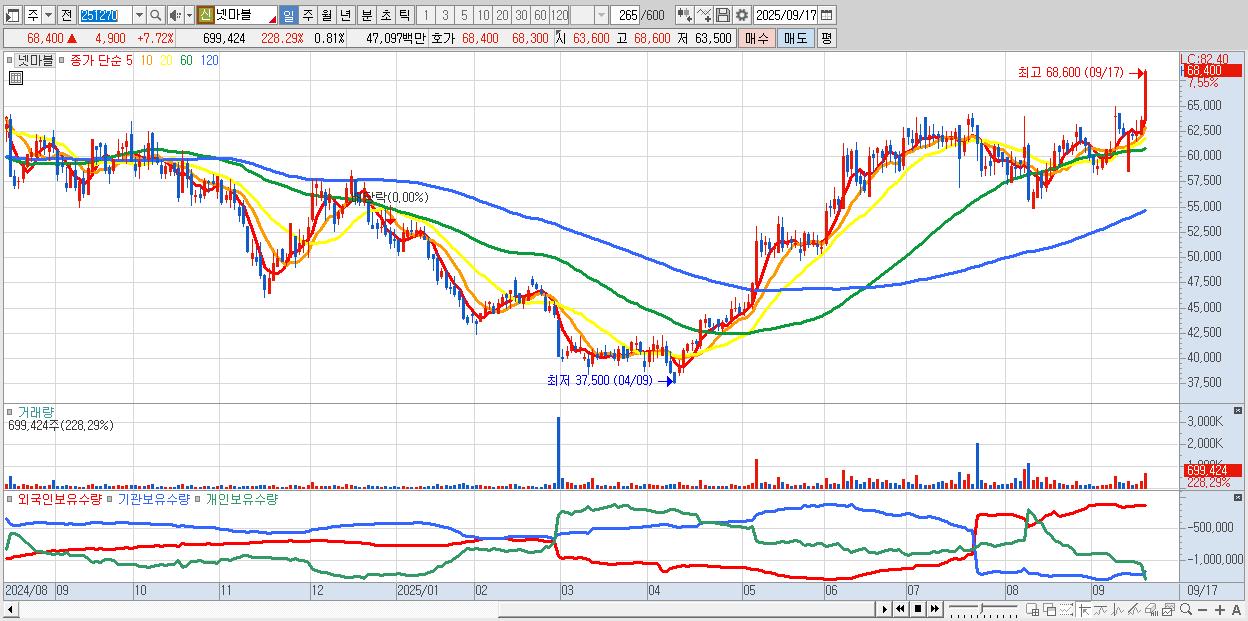Click the green 신 badge icon

pos(205,15)
